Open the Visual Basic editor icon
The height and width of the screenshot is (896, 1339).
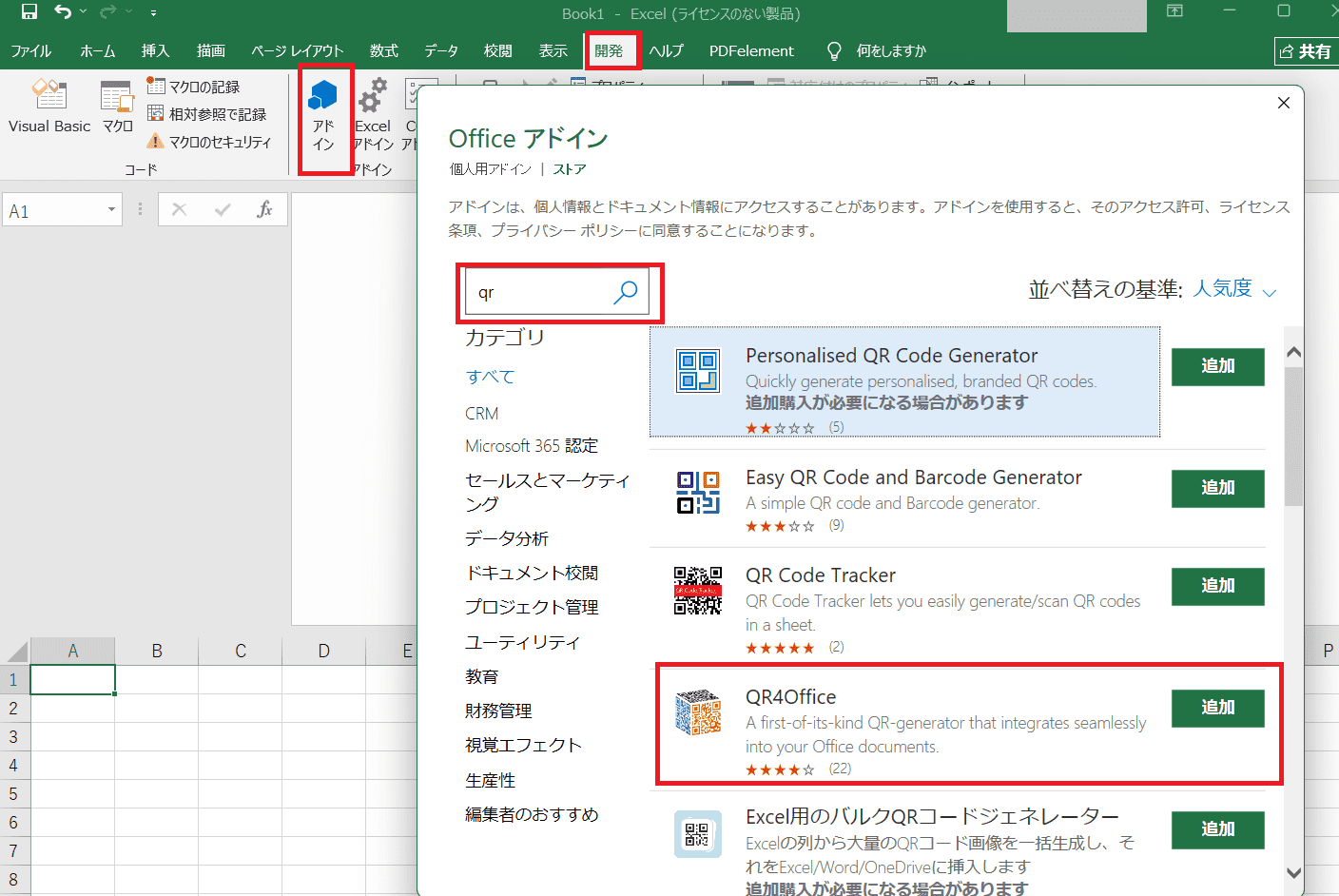pos(49,96)
